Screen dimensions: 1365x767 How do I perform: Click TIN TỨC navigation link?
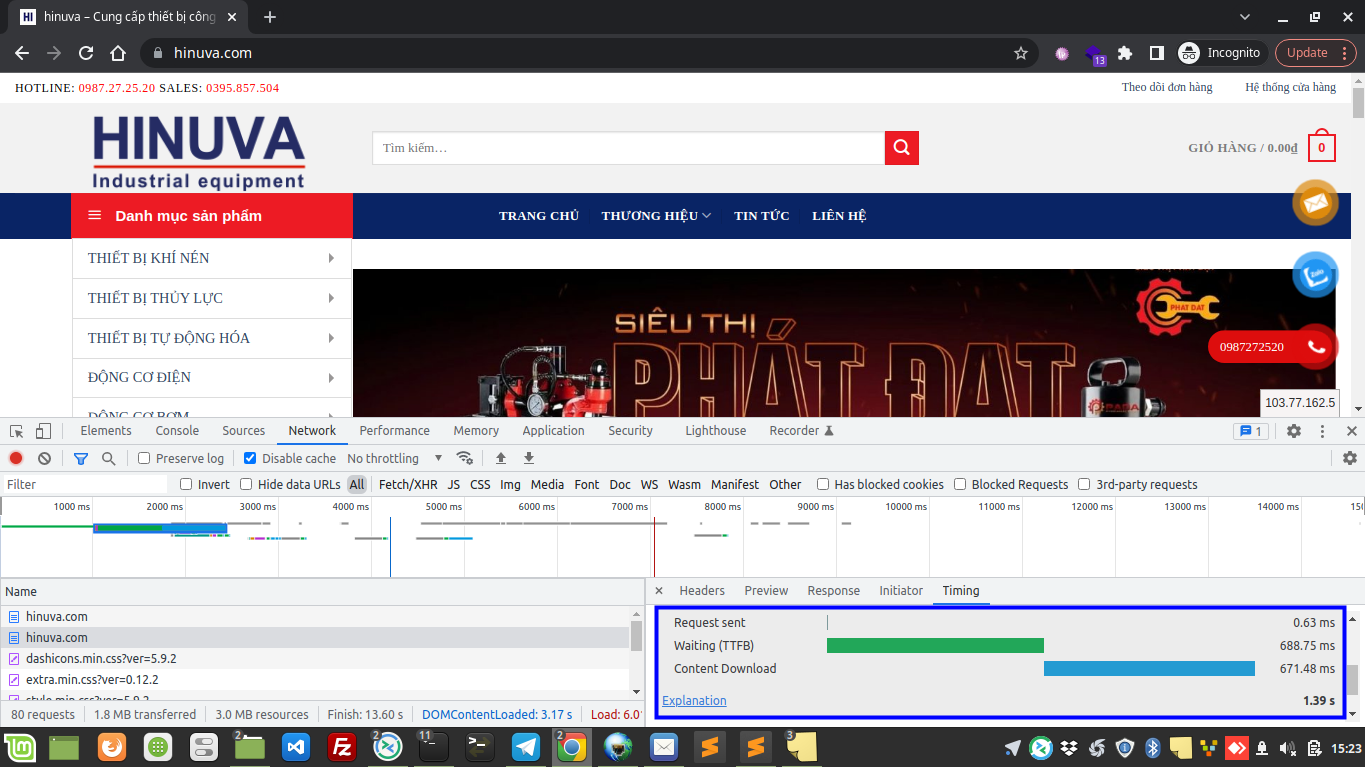coord(762,216)
